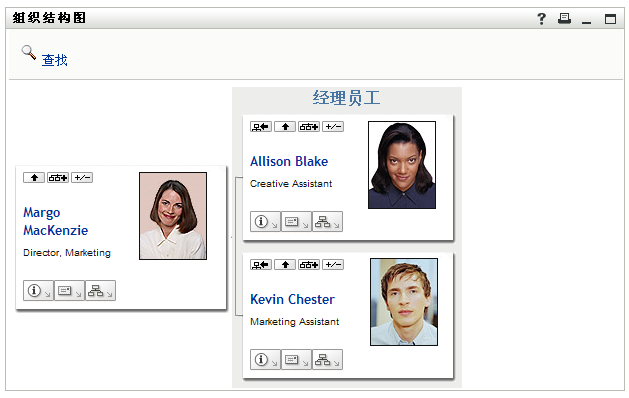Click the magnifying glass search icon
This screenshot has height=398, width=629.
click(x=28, y=53)
